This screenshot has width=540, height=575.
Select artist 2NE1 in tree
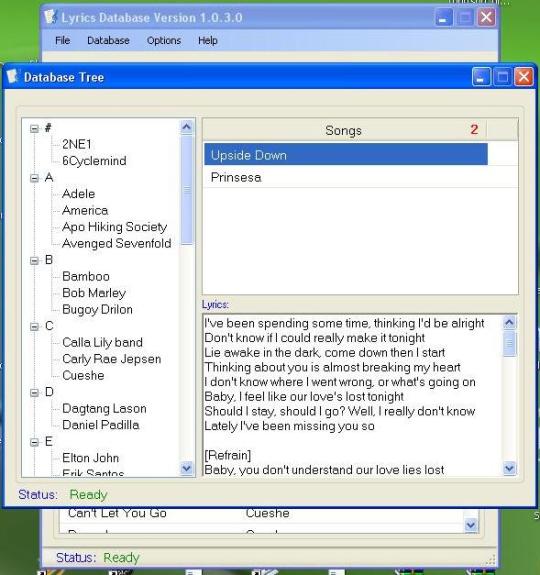(77, 144)
